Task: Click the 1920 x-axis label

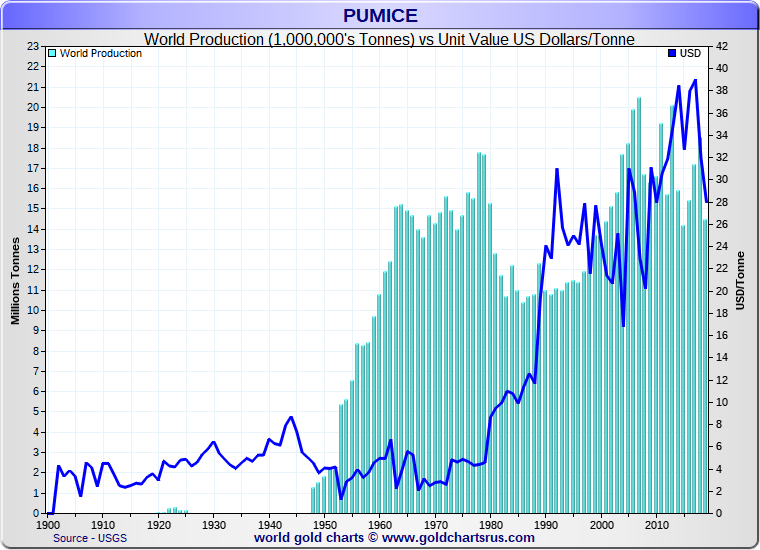Action: pos(158,525)
